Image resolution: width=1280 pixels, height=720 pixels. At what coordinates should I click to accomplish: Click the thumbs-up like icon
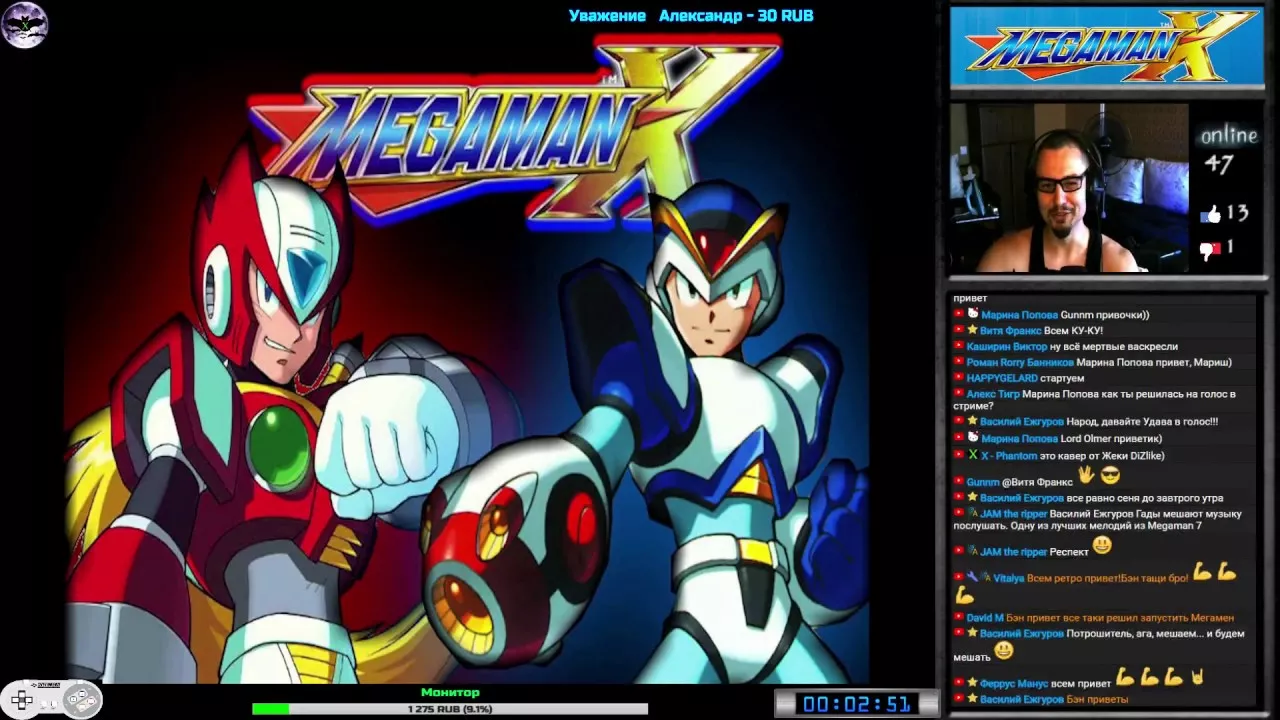pos(1211,213)
